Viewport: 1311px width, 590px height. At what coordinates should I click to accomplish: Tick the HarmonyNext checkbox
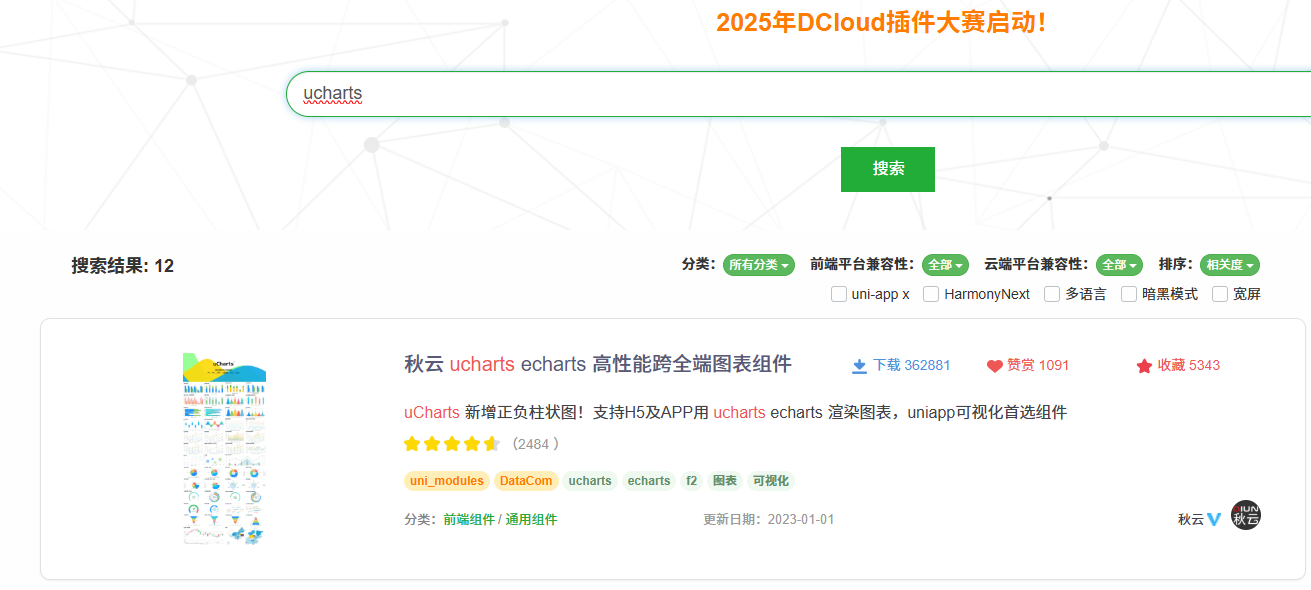coord(931,294)
